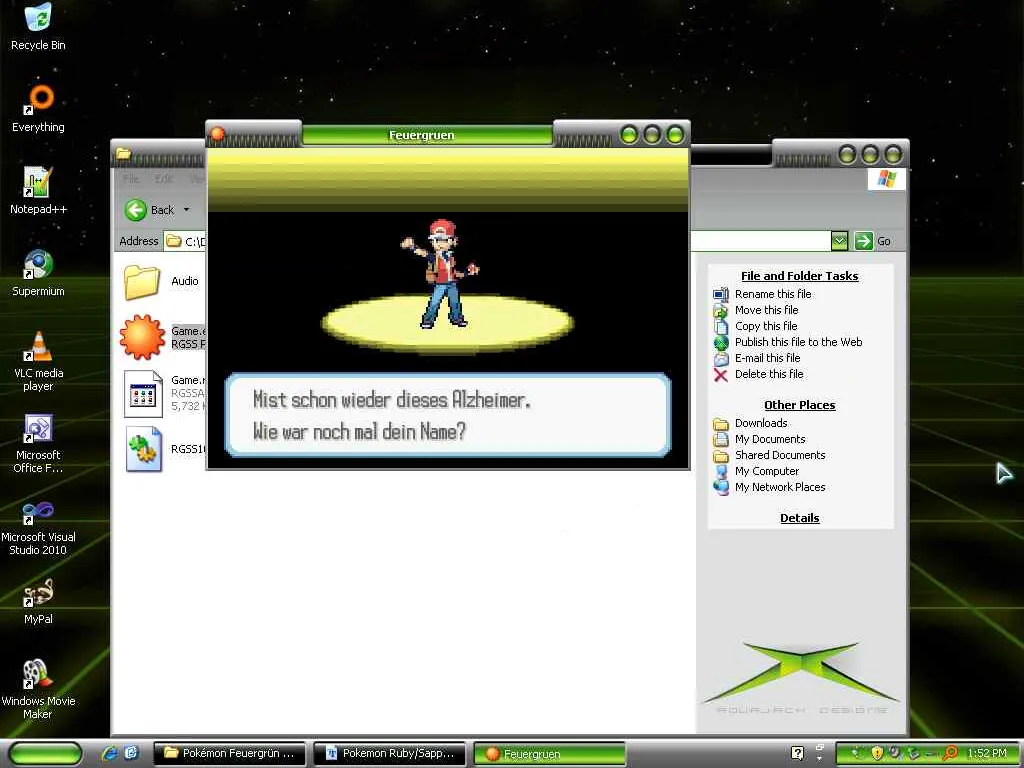Switch to the Feuergruen taskbar button

549,753
